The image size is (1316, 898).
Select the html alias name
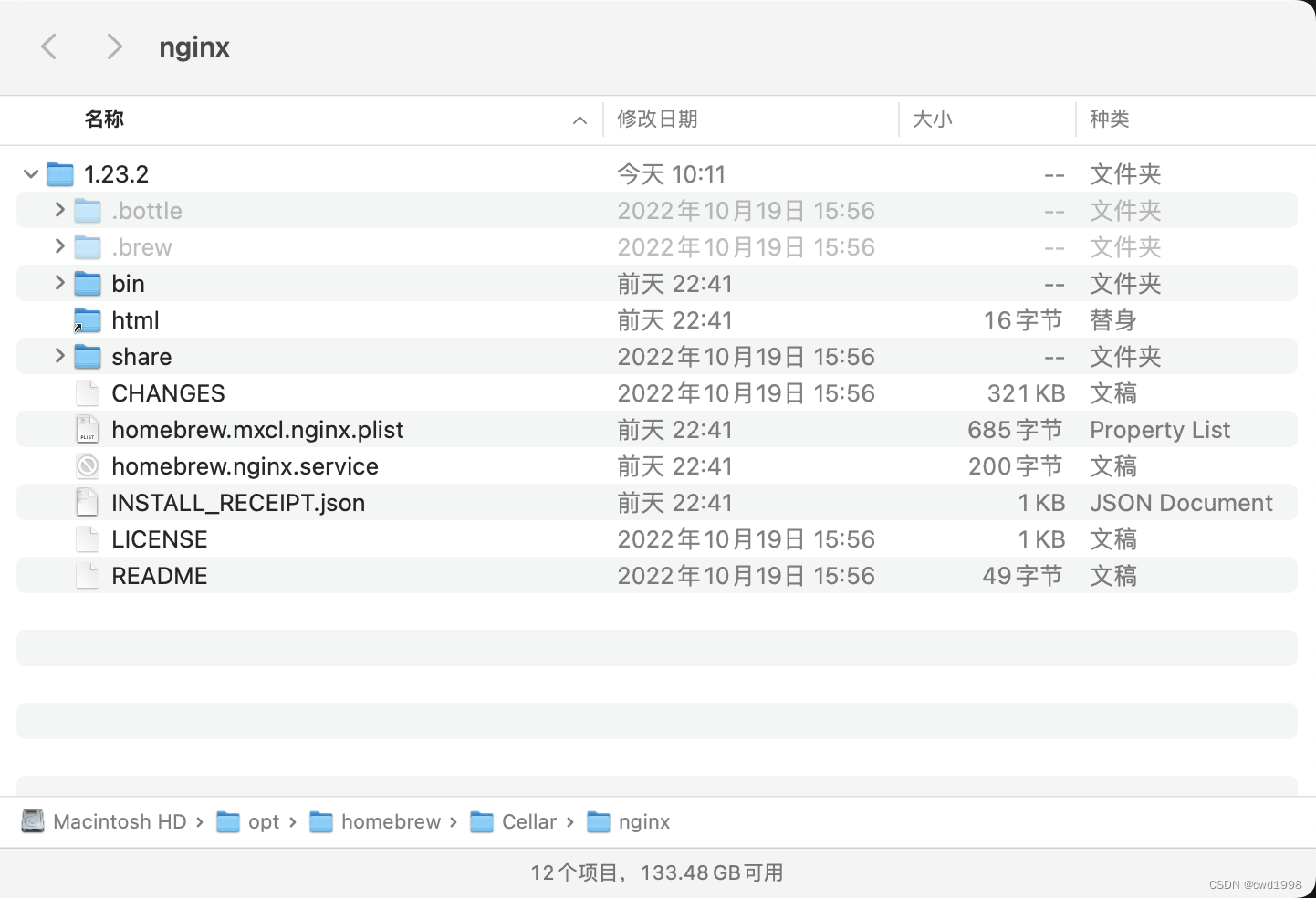click(x=135, y=319)
